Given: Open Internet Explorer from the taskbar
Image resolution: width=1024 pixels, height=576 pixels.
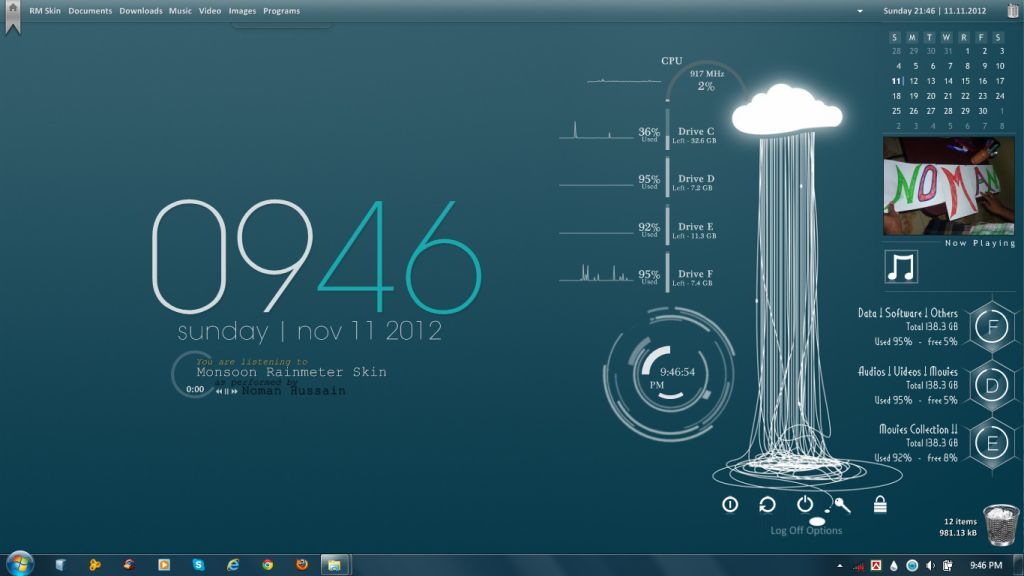Looking at the screenshot, I should [x=233, y=565].
